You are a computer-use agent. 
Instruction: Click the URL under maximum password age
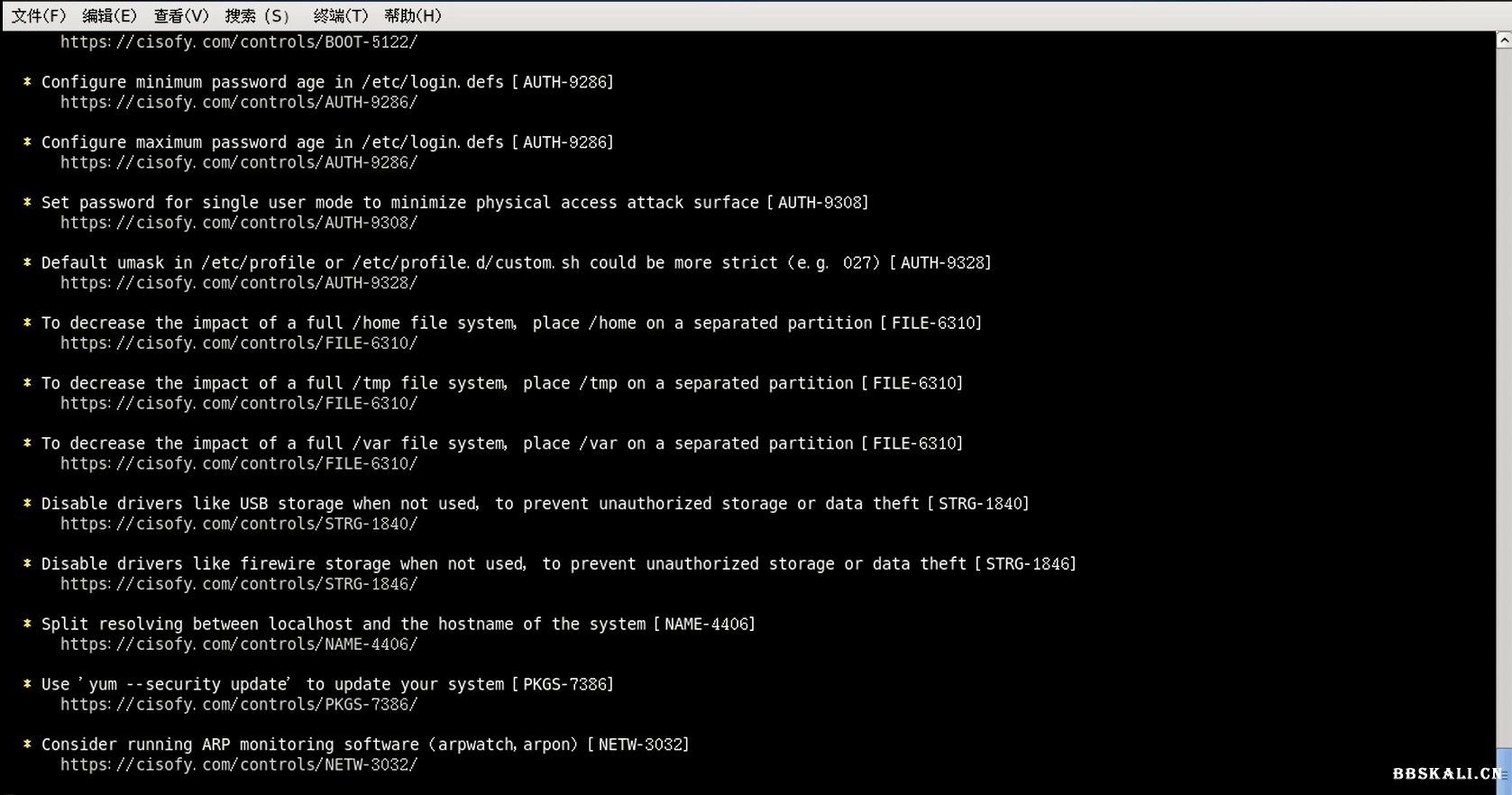238,163
